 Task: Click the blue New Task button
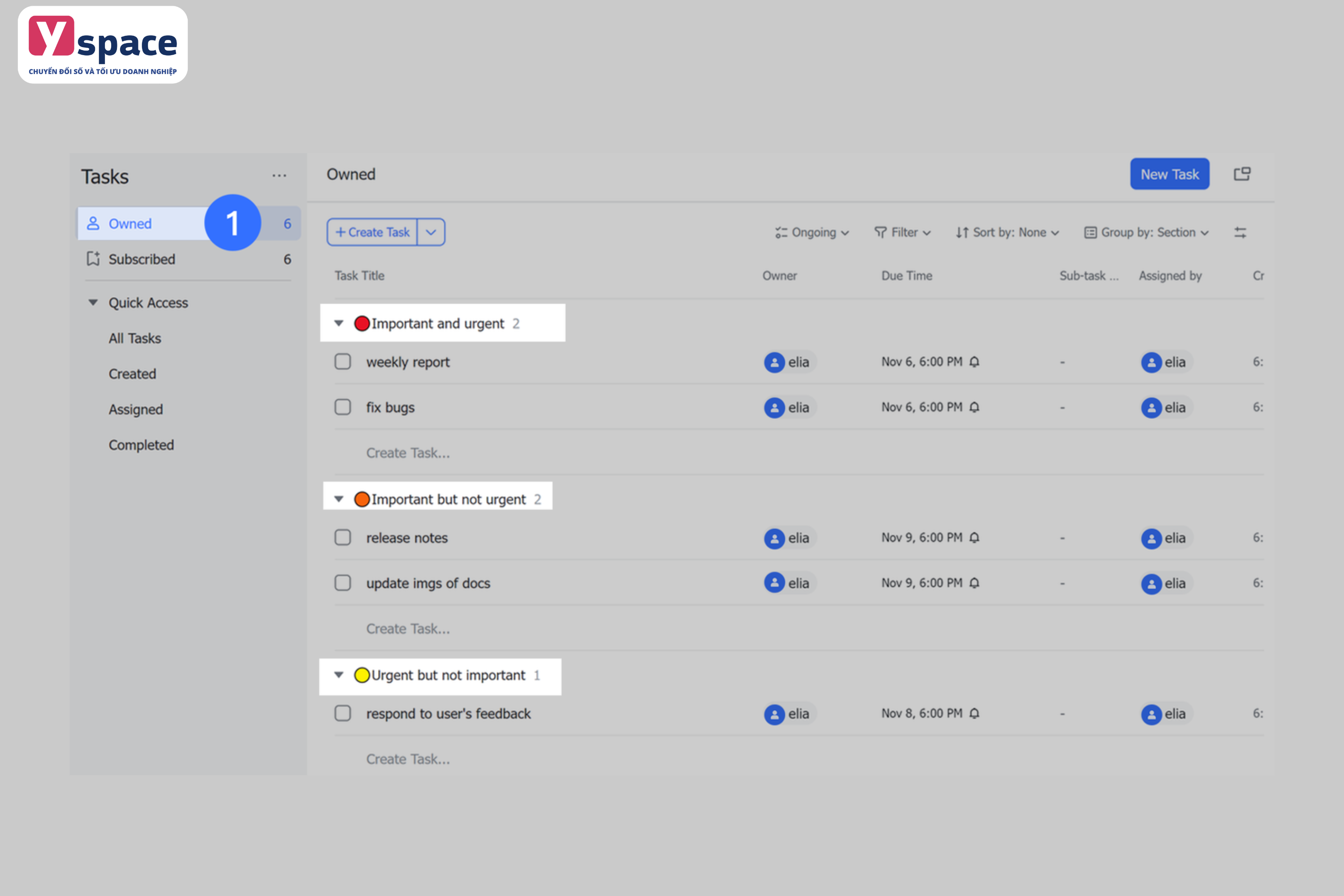click(1170, 174)
